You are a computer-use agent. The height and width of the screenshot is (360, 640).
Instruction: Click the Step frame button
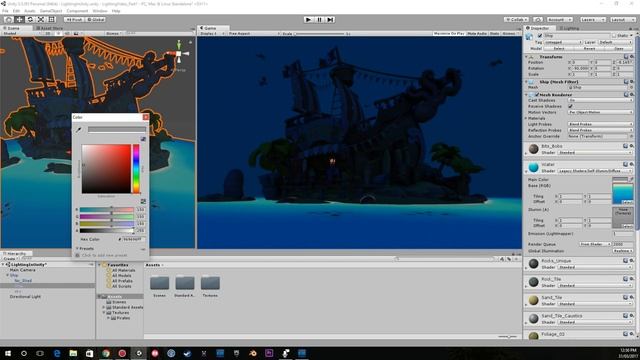click(x=330, y=19)
